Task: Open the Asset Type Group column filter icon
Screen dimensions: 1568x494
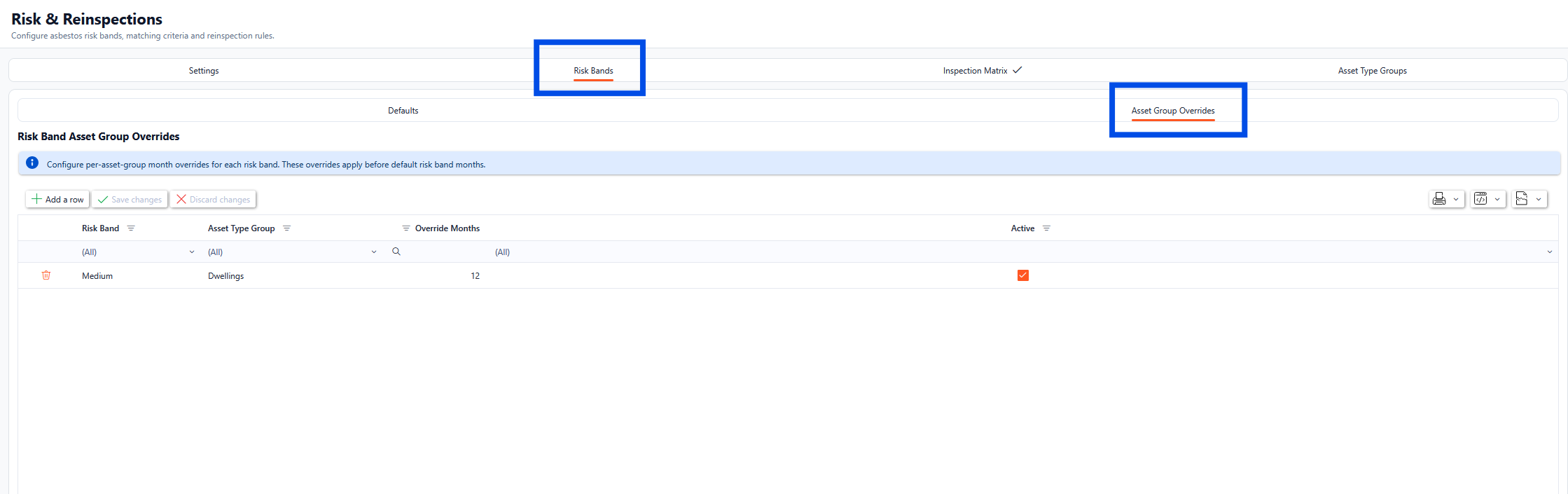Action: point(286,228)
